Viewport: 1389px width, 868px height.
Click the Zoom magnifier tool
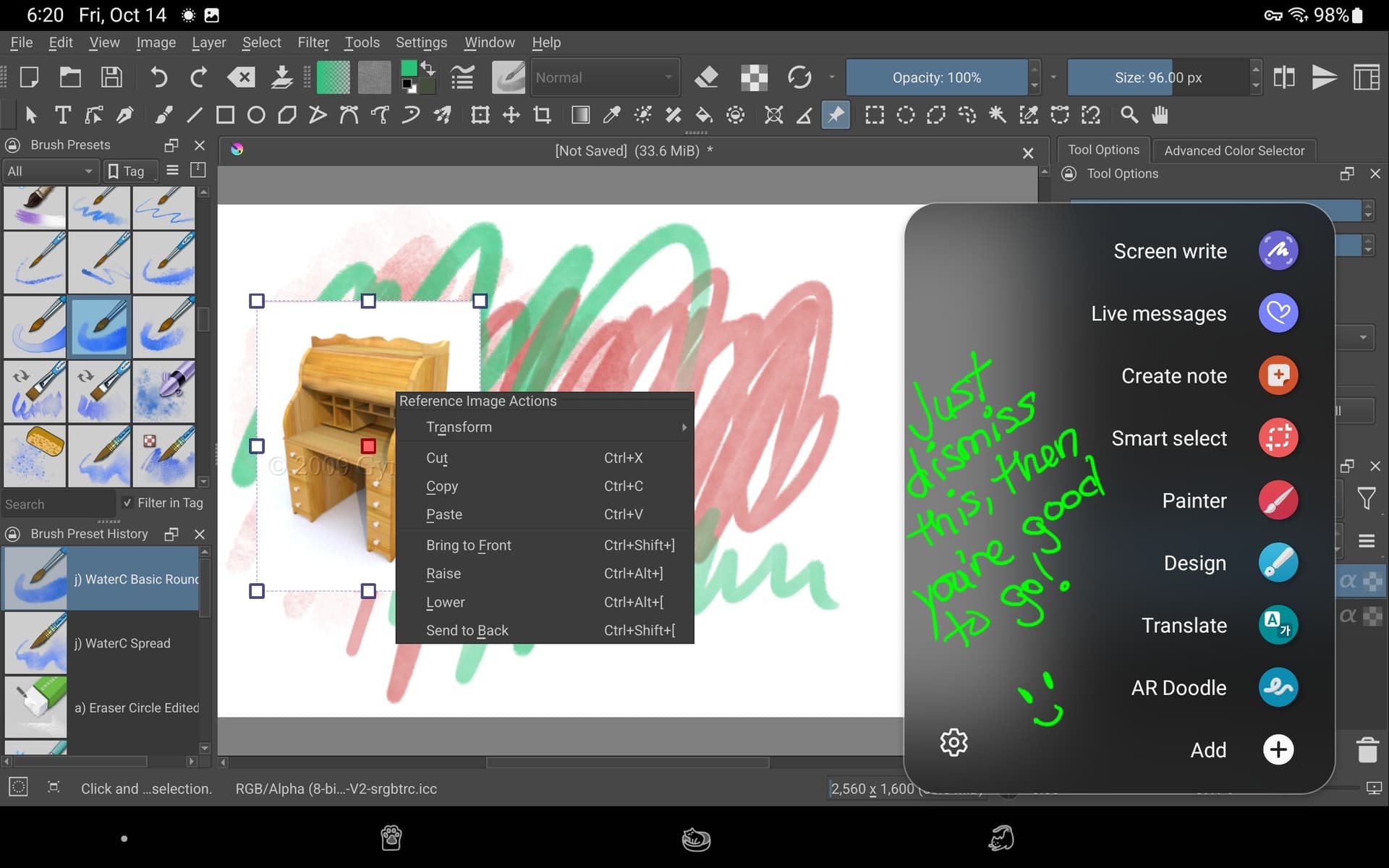1129,115
